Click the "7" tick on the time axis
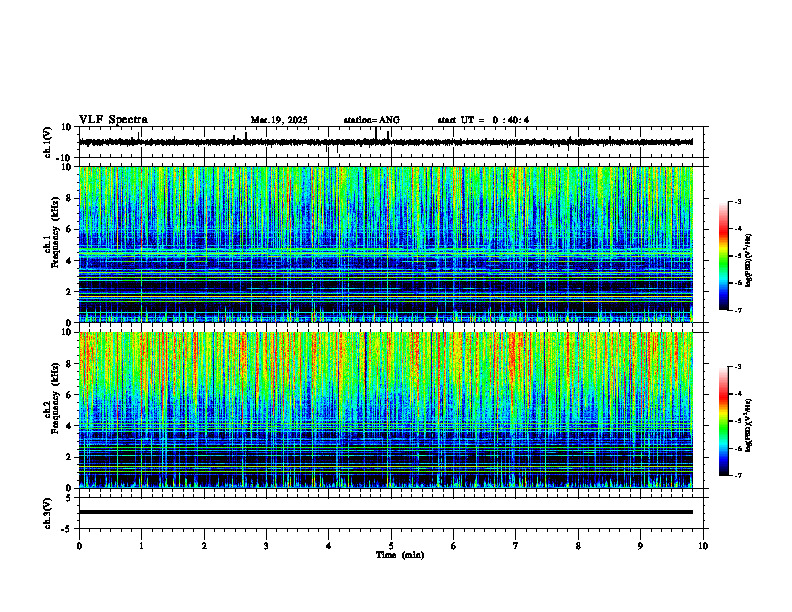The image size is (792, 612). pos(516,546)
